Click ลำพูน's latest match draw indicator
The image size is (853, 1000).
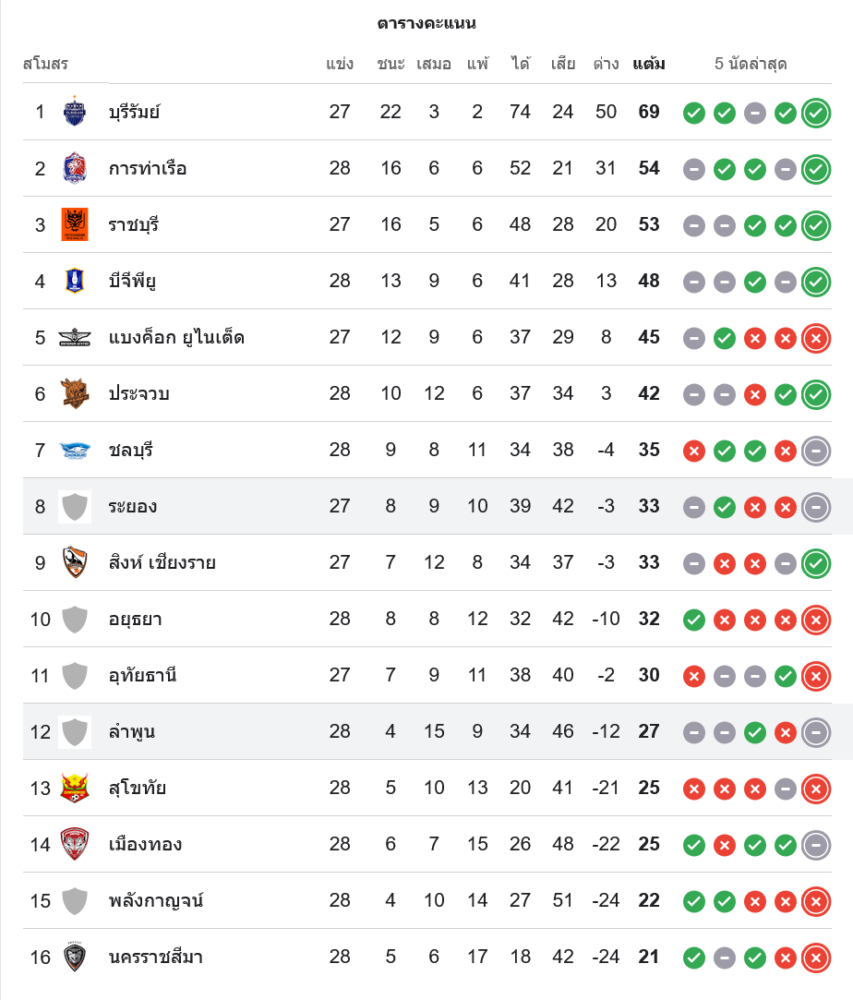pyautogui.click(x=816, y=732)
